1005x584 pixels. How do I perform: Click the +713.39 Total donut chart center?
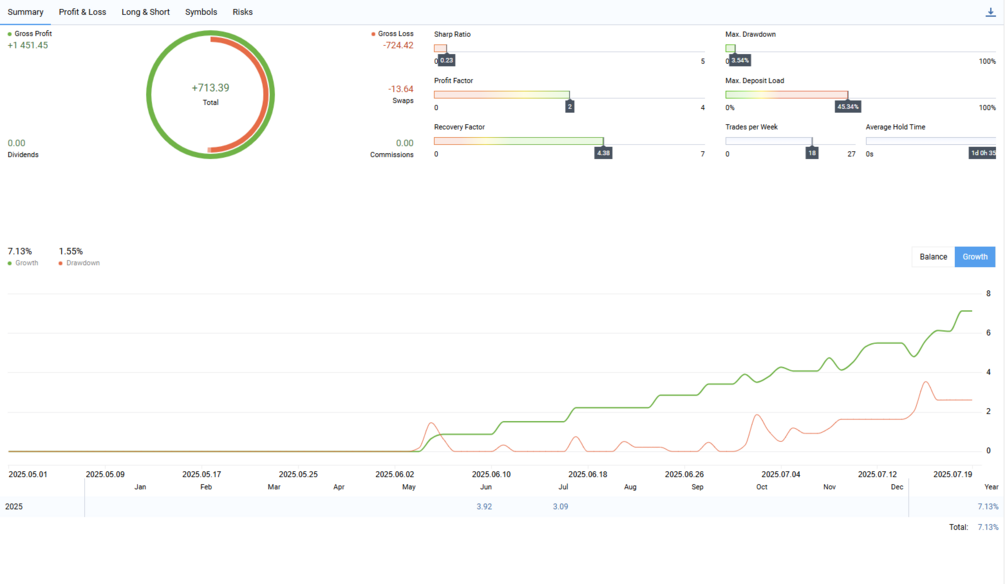click(210, 94)
